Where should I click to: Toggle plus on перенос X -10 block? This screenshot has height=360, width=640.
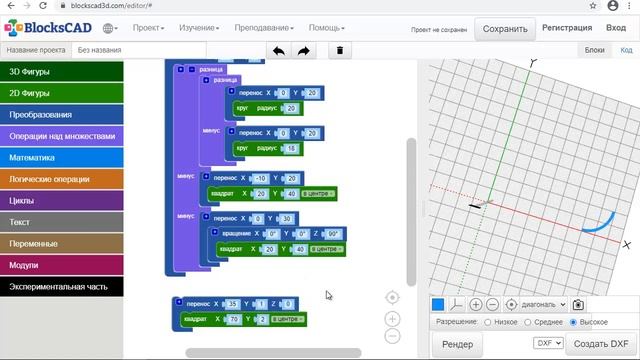point(206,177)
